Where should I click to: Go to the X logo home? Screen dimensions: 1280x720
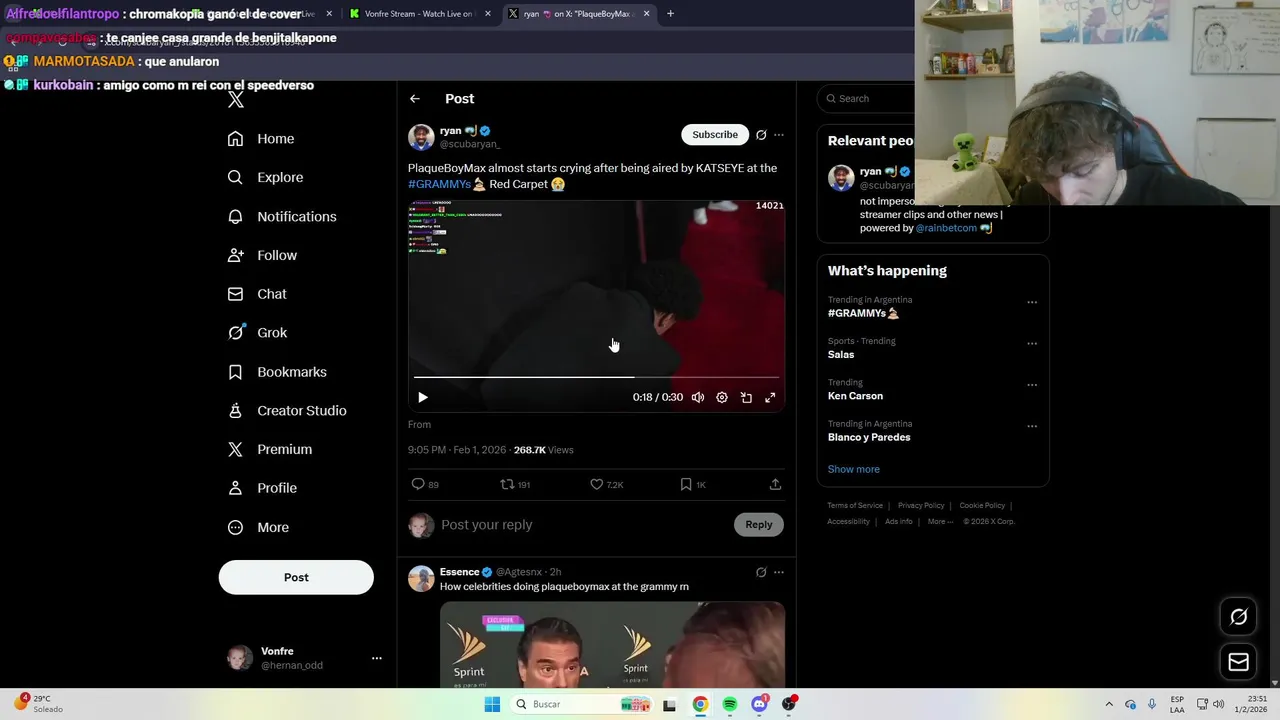point(236,99)
